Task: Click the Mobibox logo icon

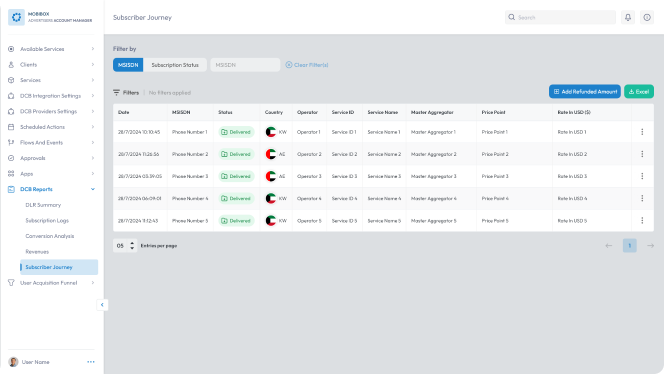Action: coord(17,17)
